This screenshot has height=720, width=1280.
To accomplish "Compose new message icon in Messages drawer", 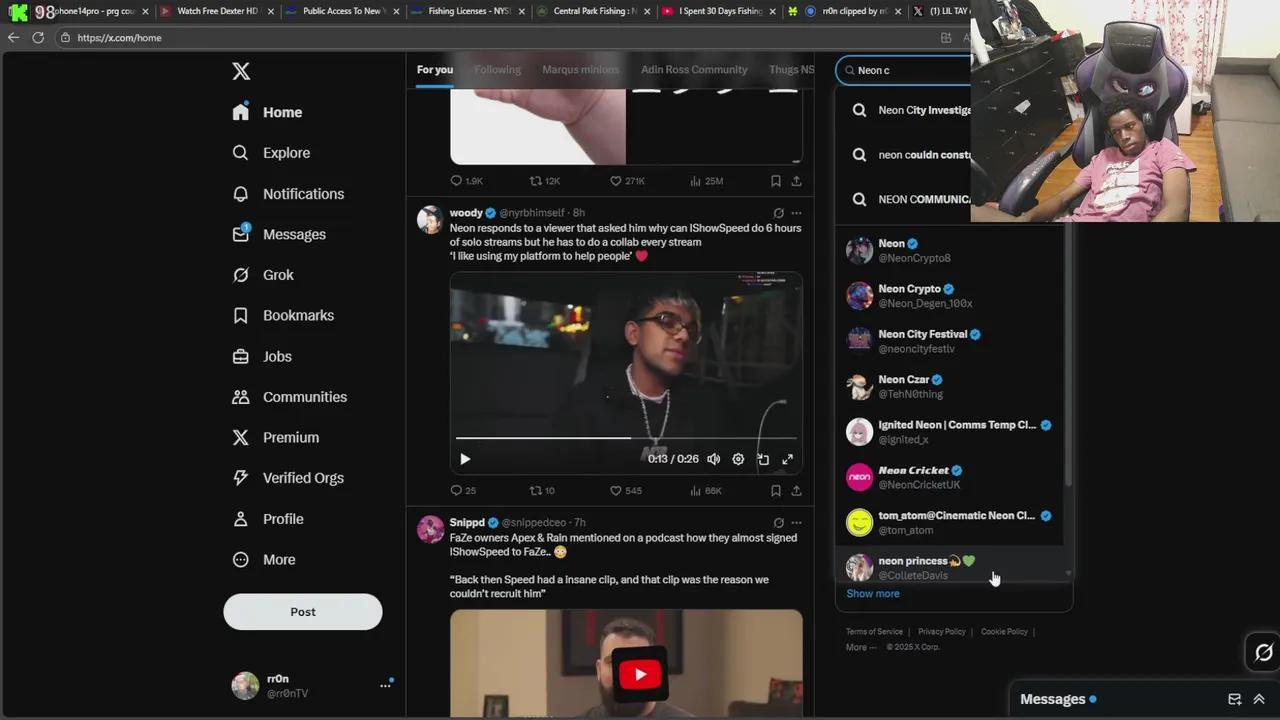I will (1234, 699).
